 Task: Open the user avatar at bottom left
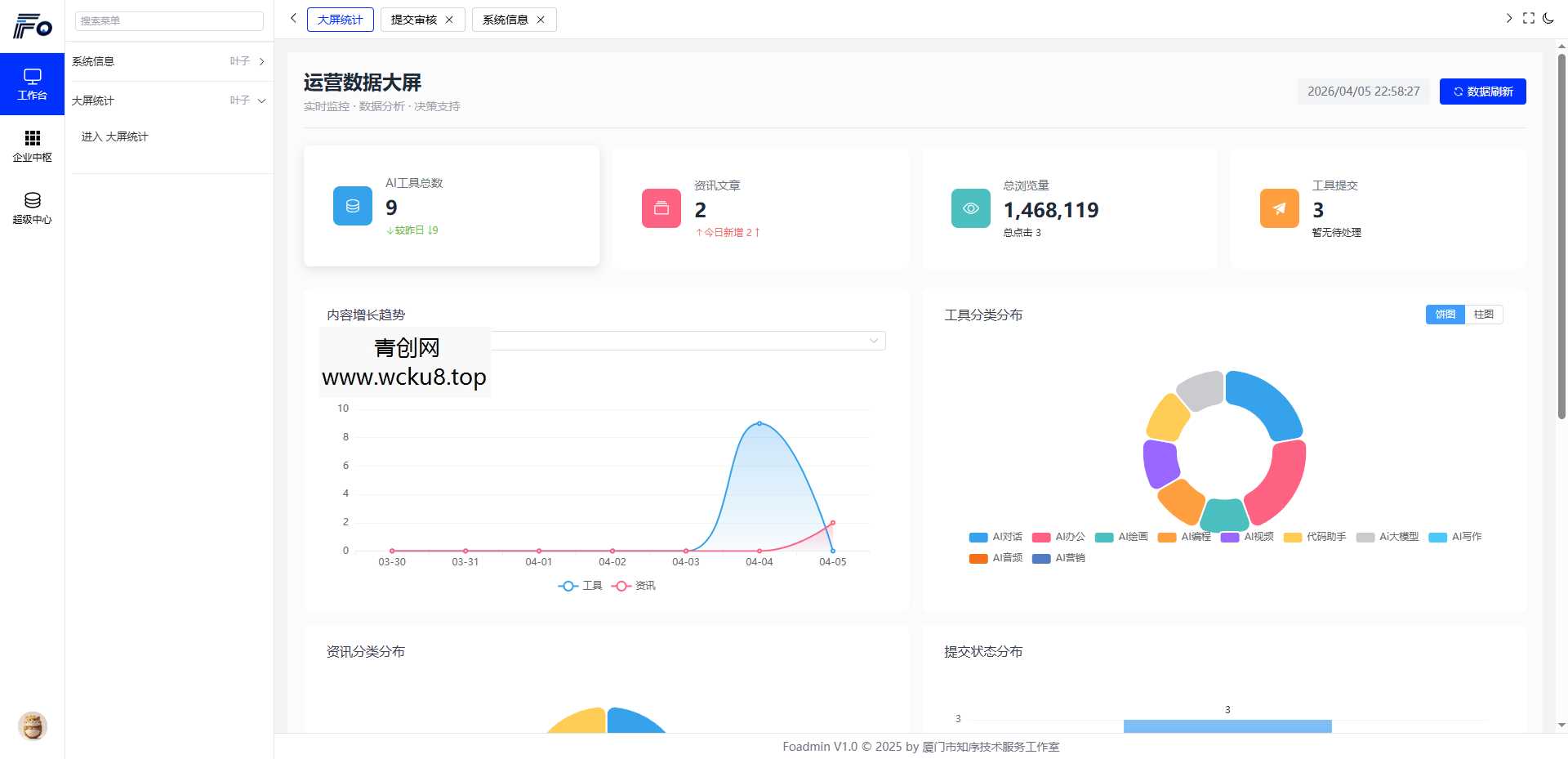[33, 726]
